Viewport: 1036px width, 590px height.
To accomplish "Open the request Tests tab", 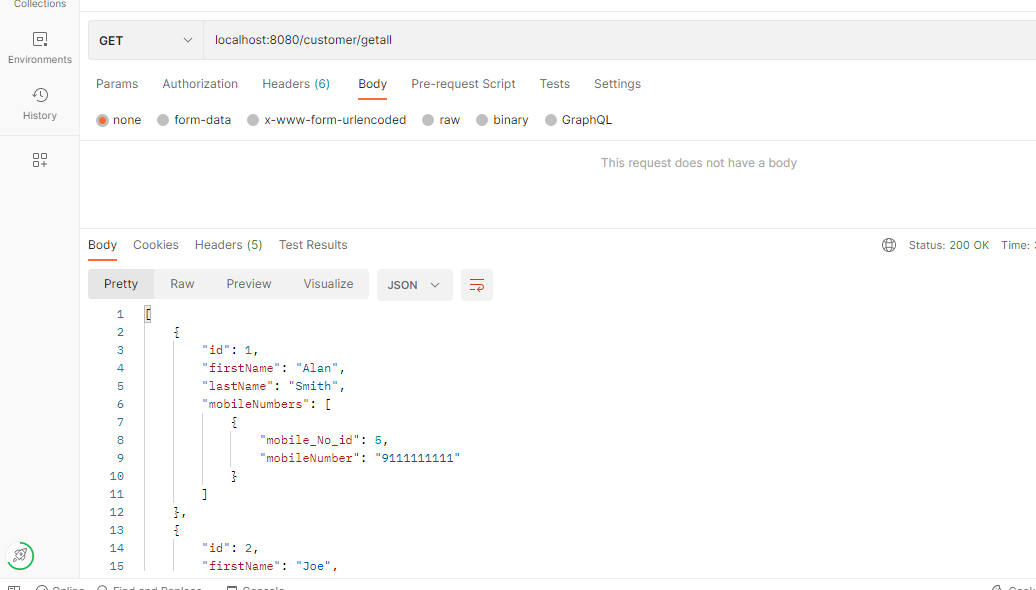I will (x=554, y=84).
